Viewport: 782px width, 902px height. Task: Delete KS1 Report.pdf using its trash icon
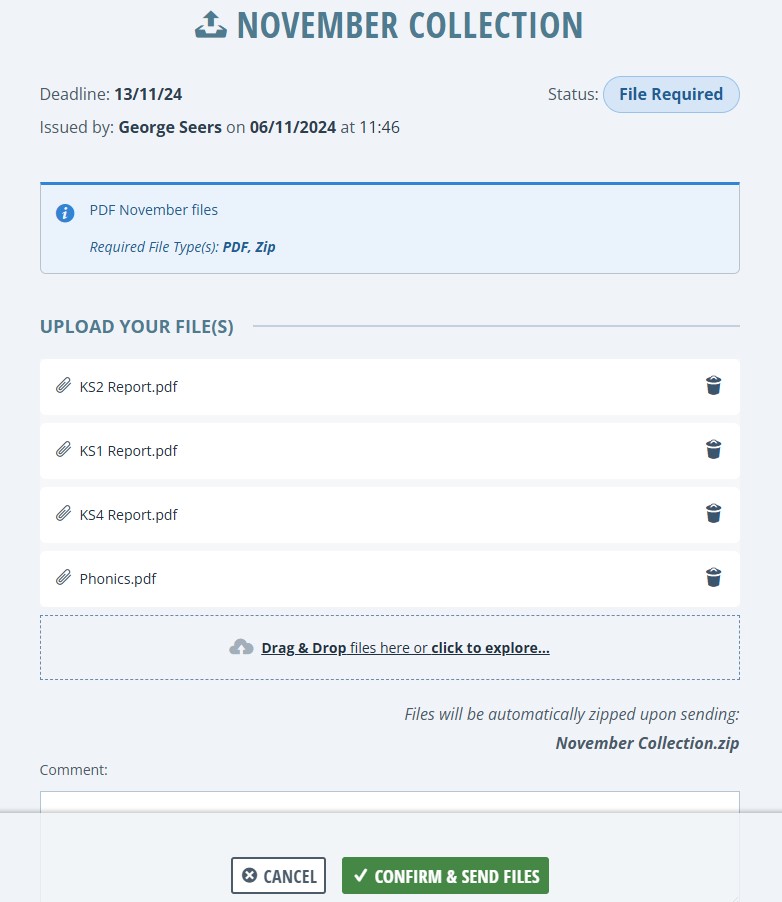click(x=713, y=449)
